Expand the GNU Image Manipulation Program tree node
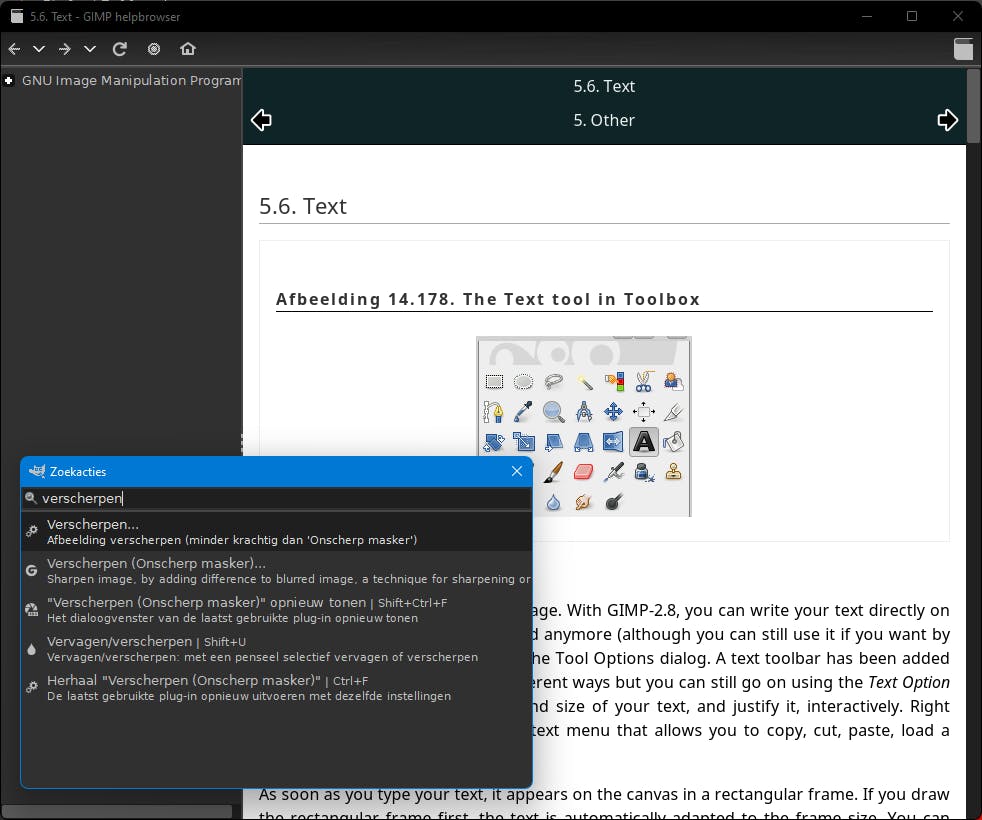 9,80
